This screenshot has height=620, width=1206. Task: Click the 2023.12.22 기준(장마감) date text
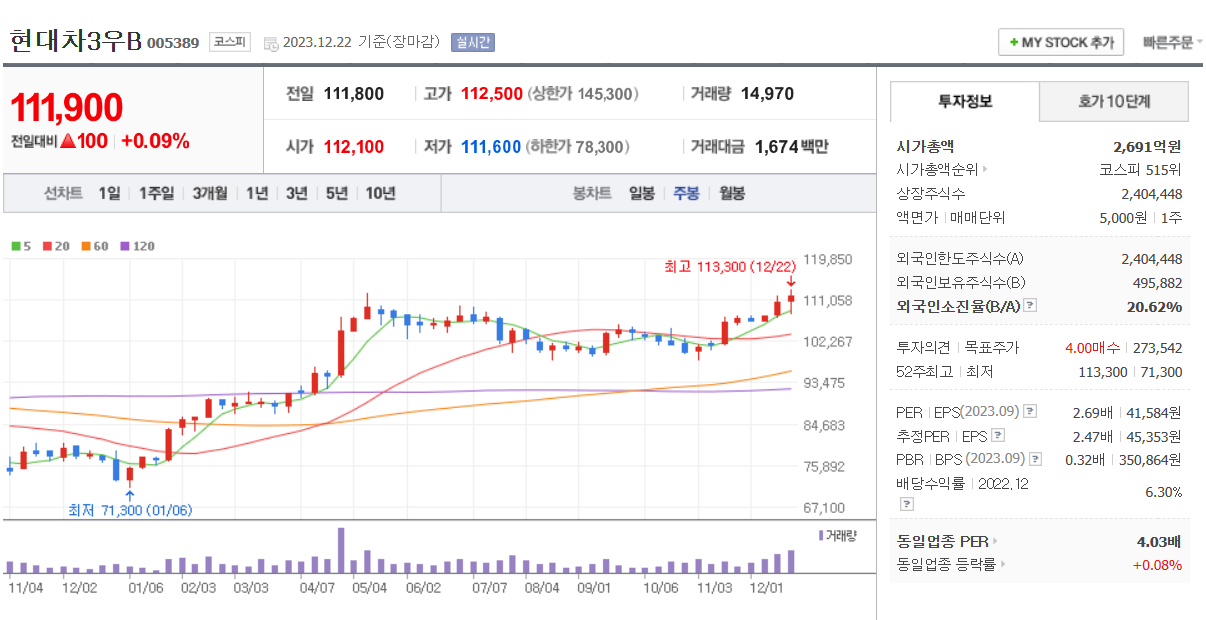click(x=363, y=42)
